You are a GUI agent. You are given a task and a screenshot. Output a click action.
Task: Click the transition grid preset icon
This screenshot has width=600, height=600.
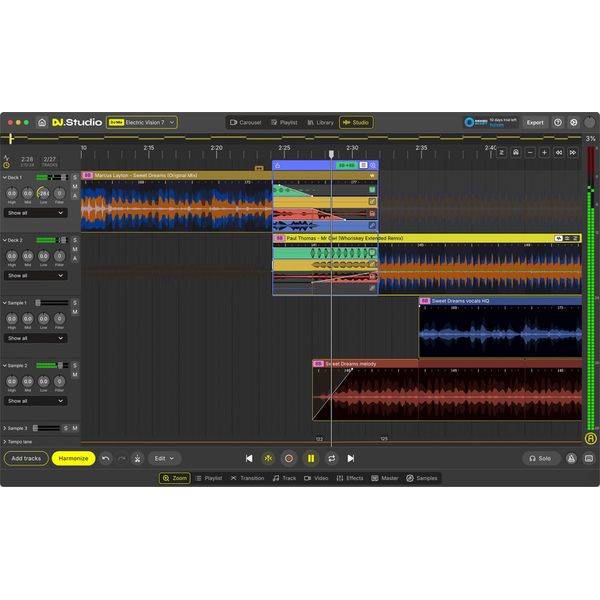[363, 165]
